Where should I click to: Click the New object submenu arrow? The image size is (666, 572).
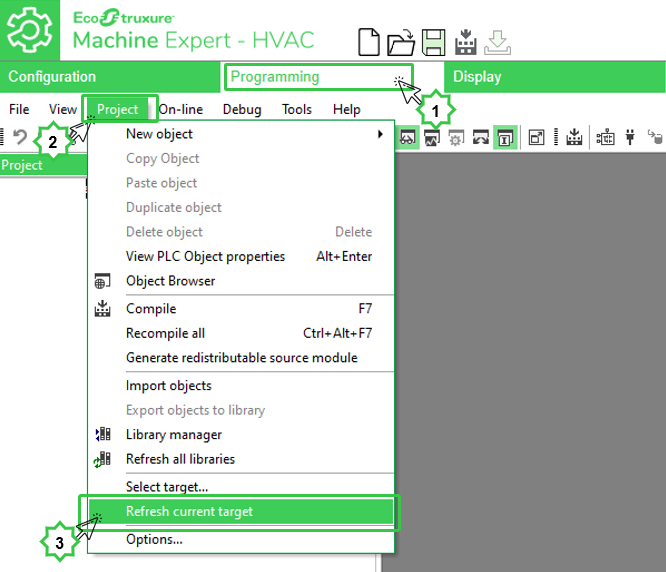[380, 134]
